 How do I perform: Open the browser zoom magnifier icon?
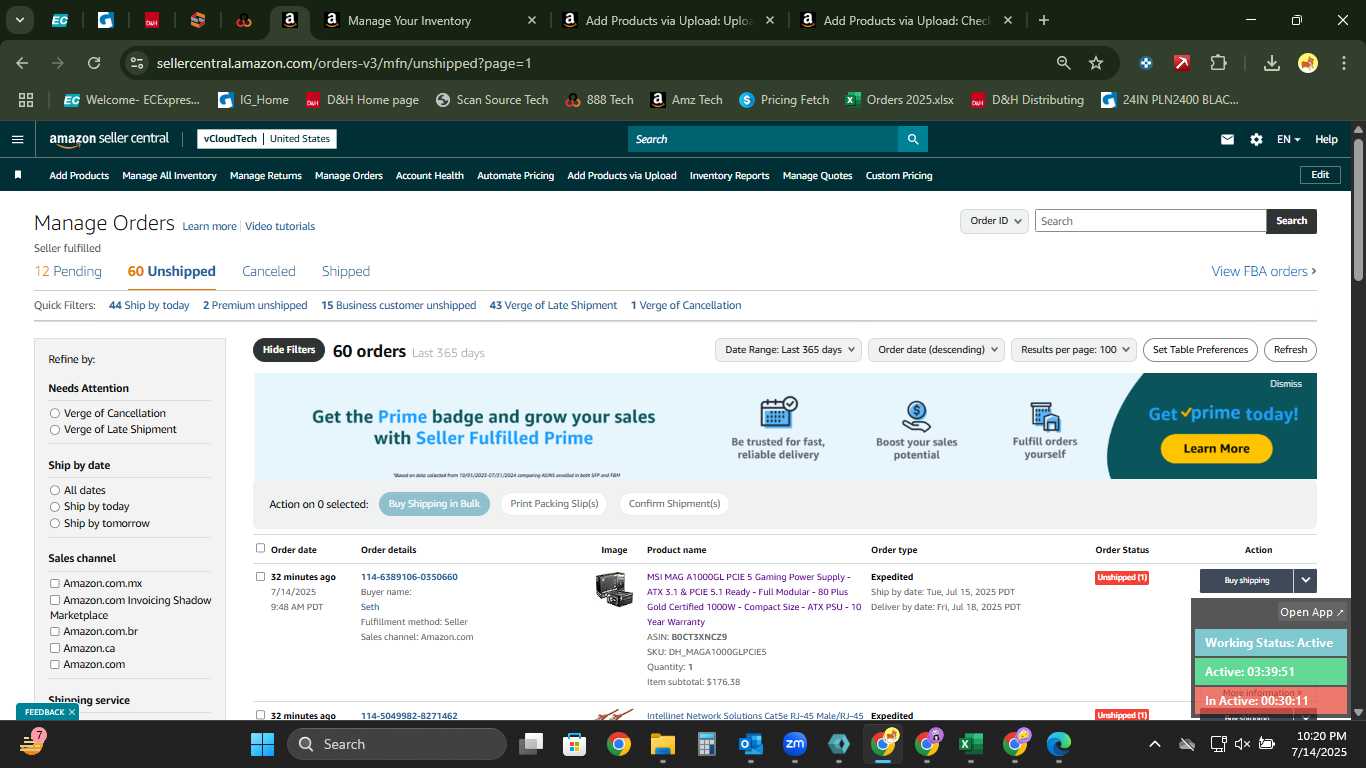[x=1064, y=63]
